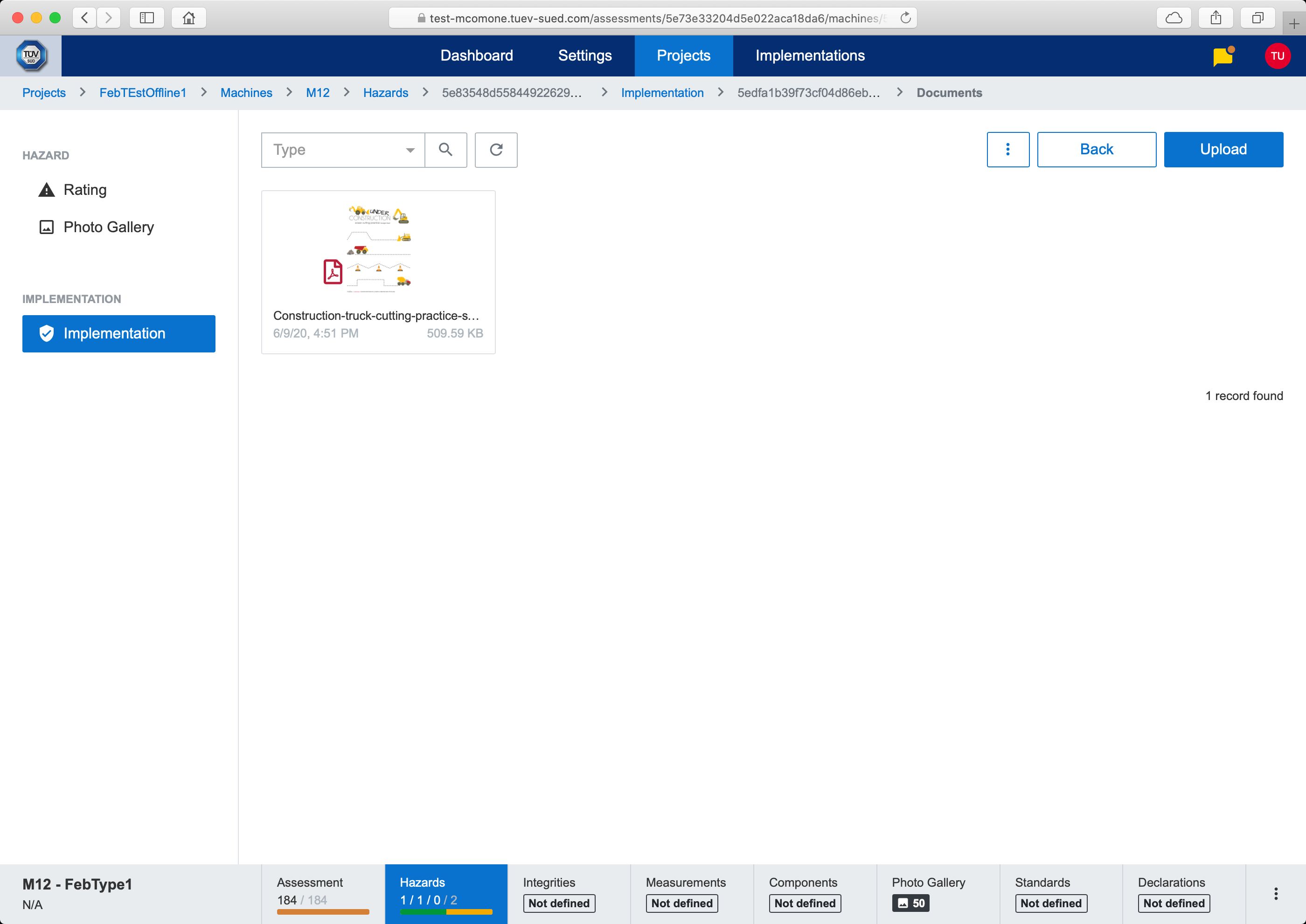The height and width of the screenshot is (924, 1306).
Task: Open the three-dot options menu near Back
Action: [x=1007, y=149]
